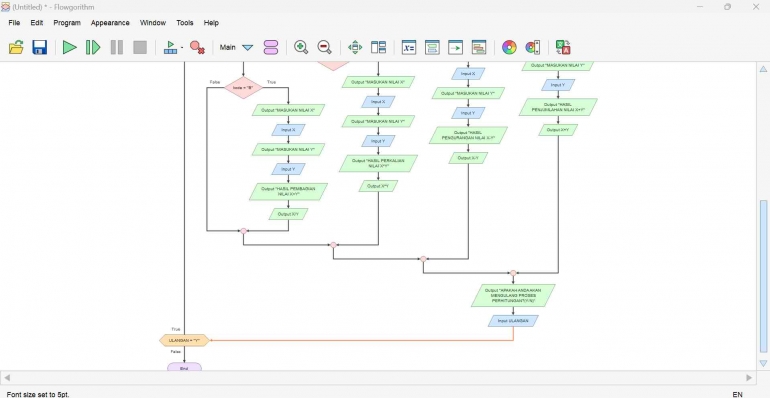Viewport: 770px width, 398px height.
Task: Step through the program one shape
Action: pyautogui.click(x=93, y=47)
